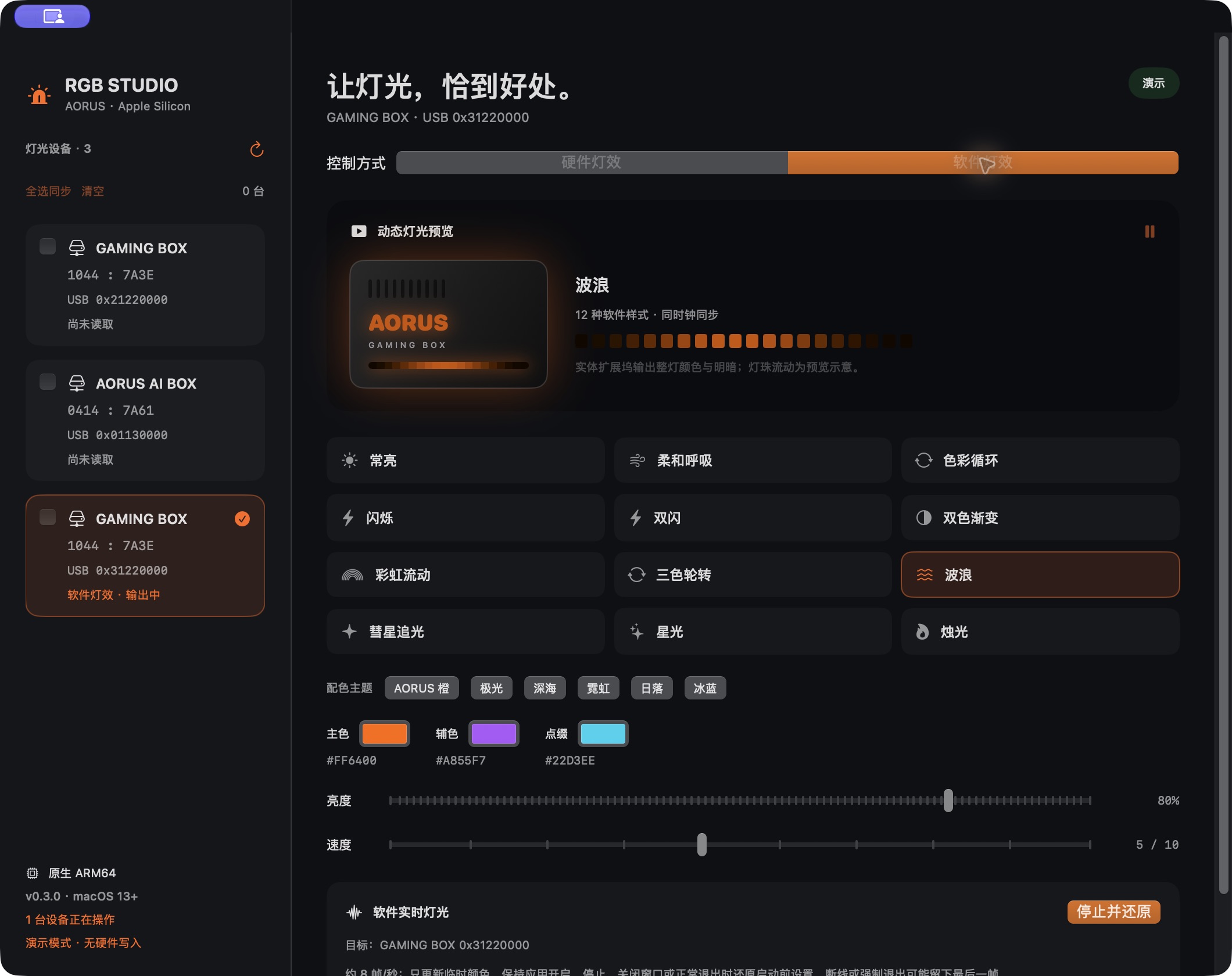The width and height of the screenshot is (1232, 976).
Task: Click the purple screen-sharing icon at top
Action: (52, 16)
